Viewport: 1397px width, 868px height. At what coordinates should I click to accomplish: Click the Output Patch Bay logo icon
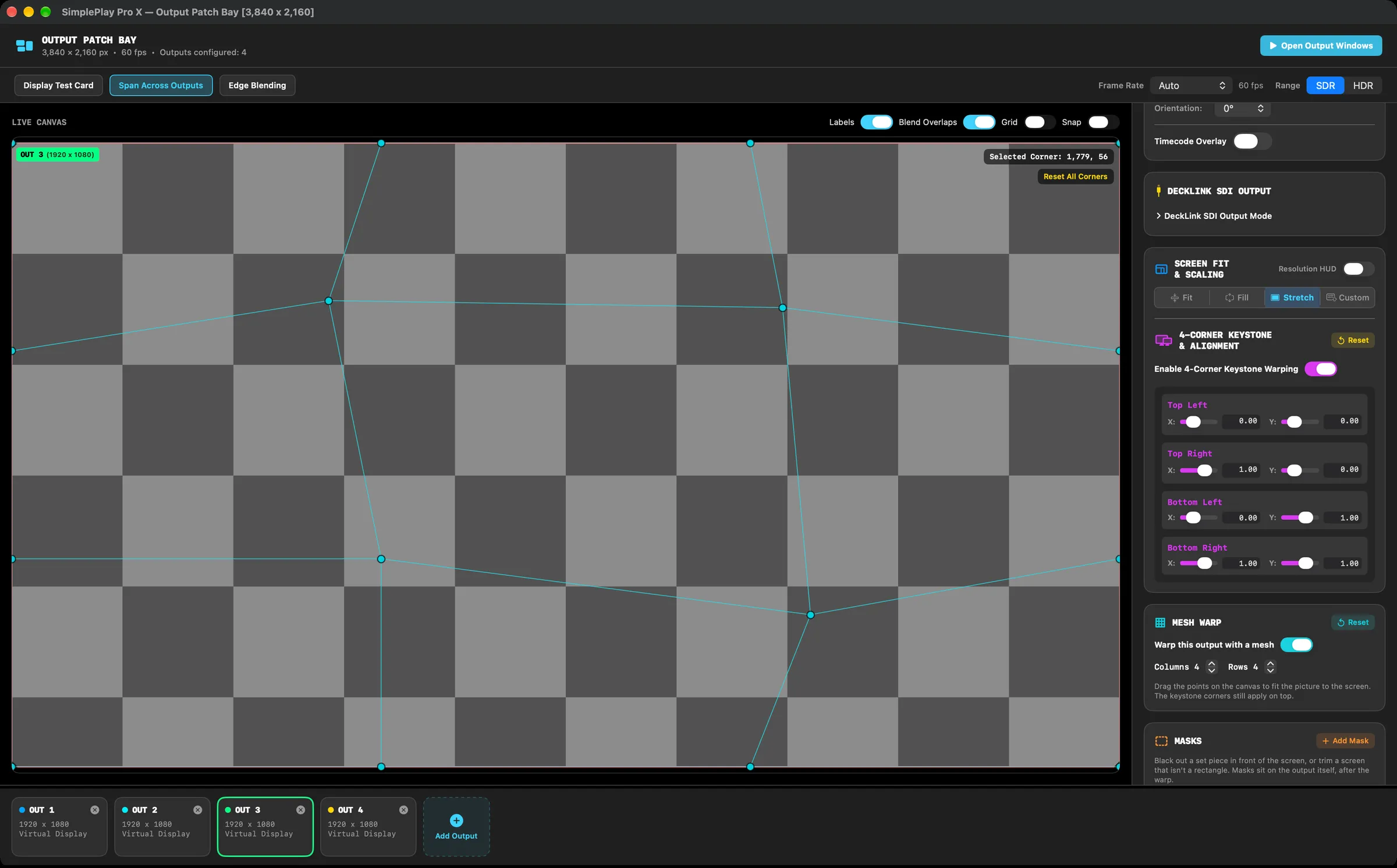[24, 46]
